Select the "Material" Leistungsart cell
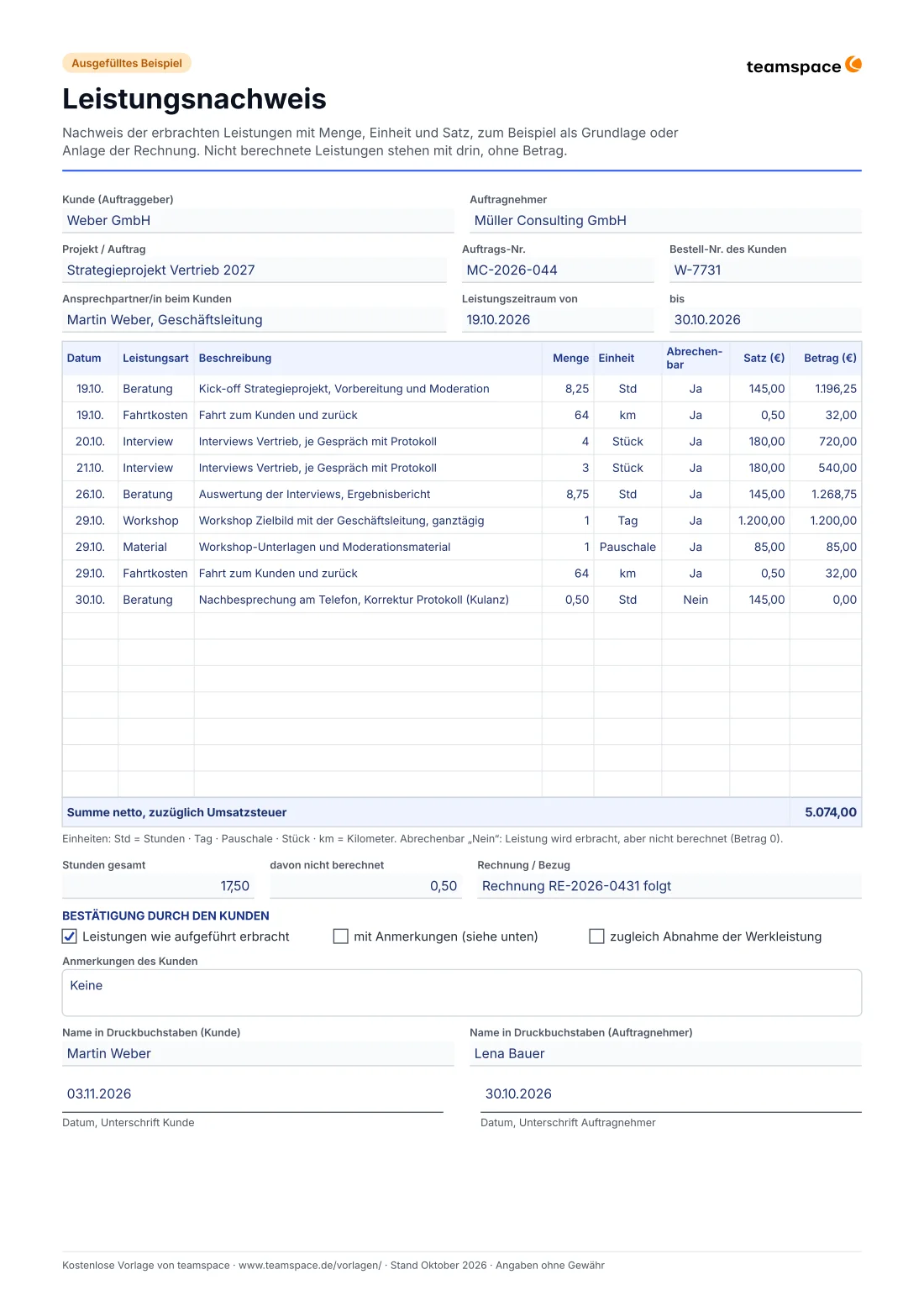 (x=156, y=548)
